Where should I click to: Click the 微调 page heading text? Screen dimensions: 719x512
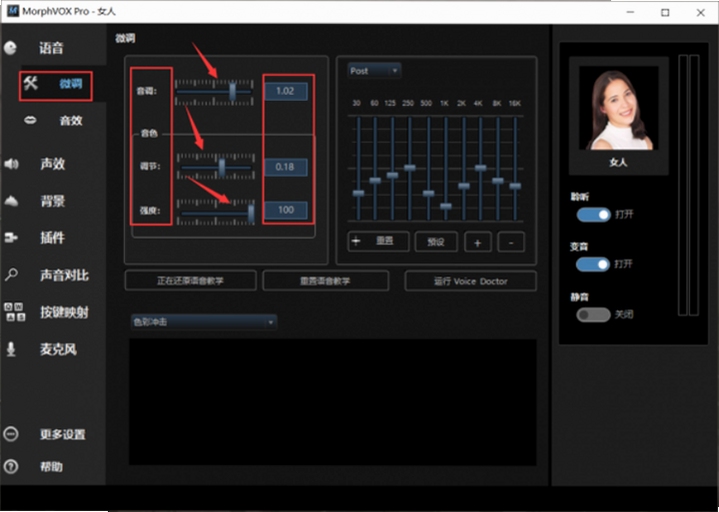click(125, 38)
